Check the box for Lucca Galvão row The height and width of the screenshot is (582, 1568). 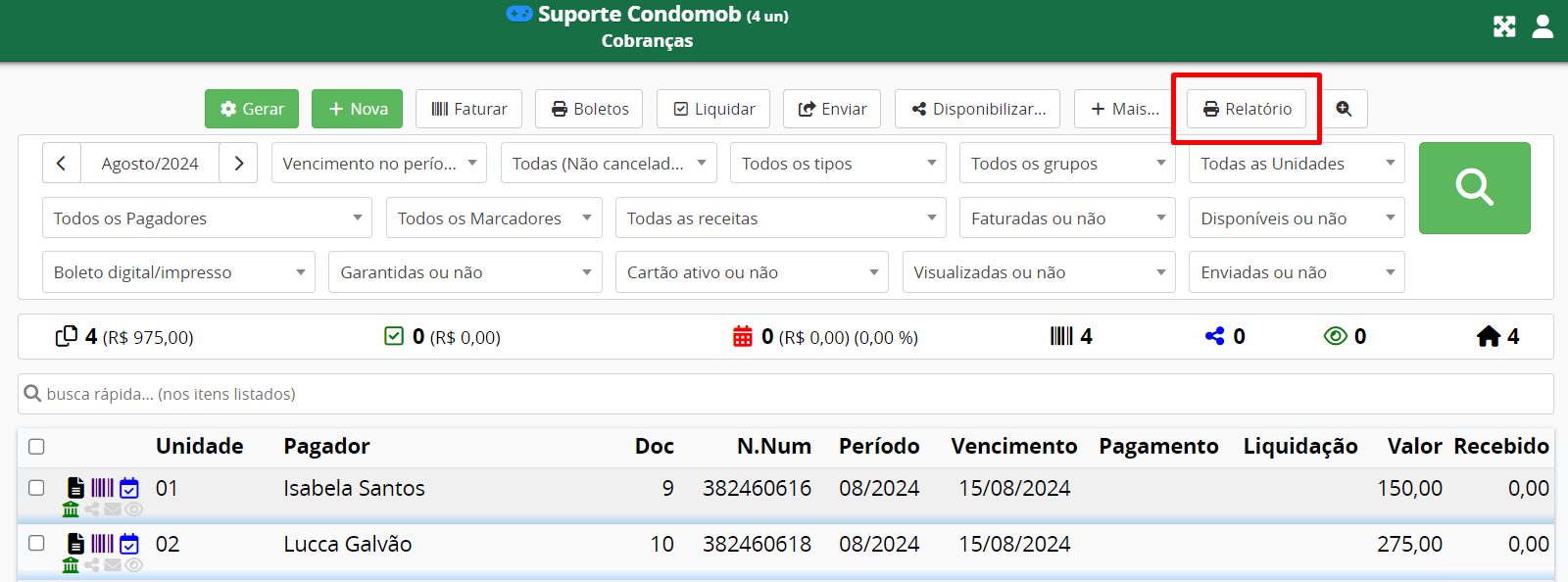36,543
